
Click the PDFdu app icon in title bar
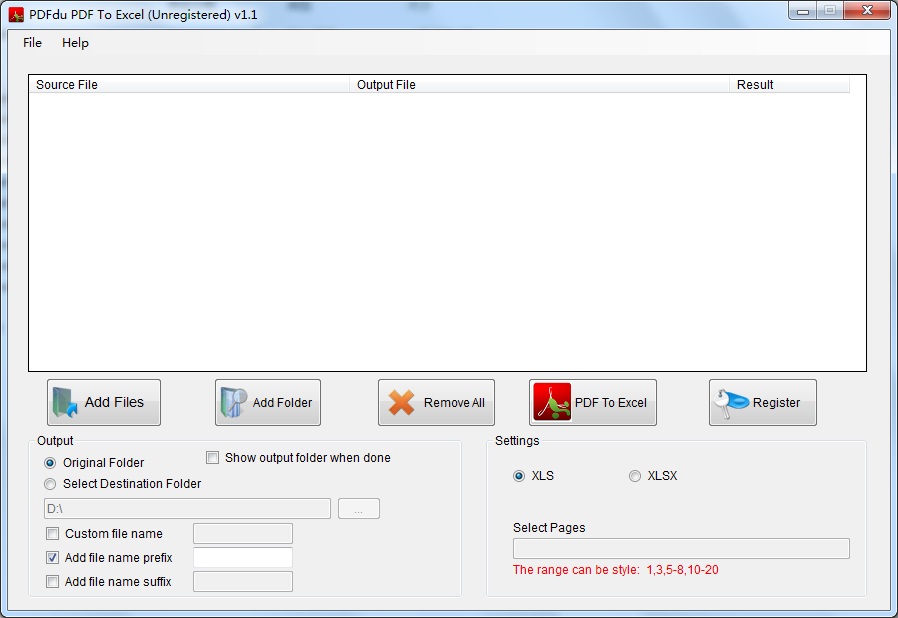(16, 14)
